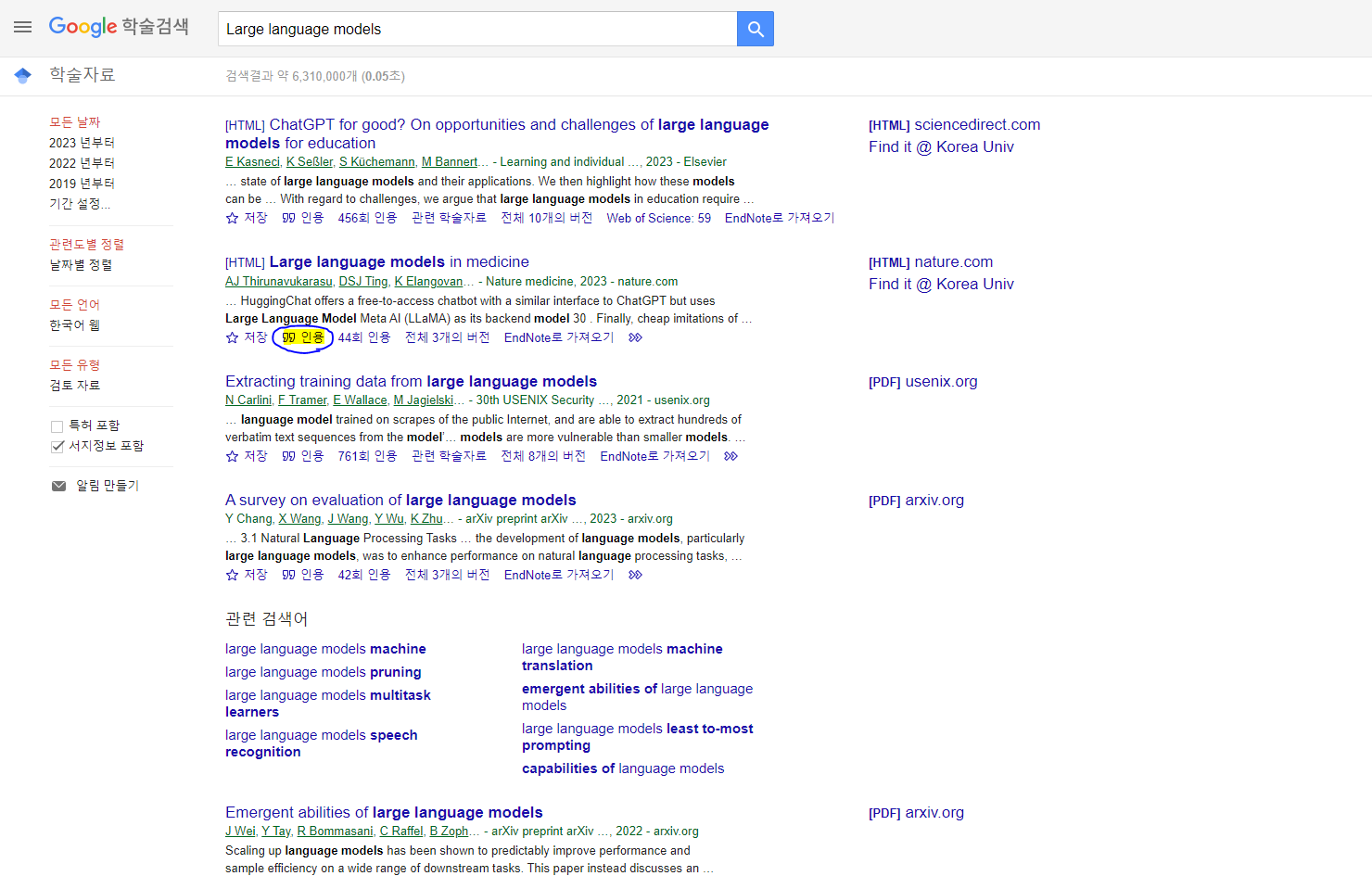Click 알림 만들기 create alert link
The width and height of the screenshot is (1372, 876).
pyautogui.click(x=108, y=486)
